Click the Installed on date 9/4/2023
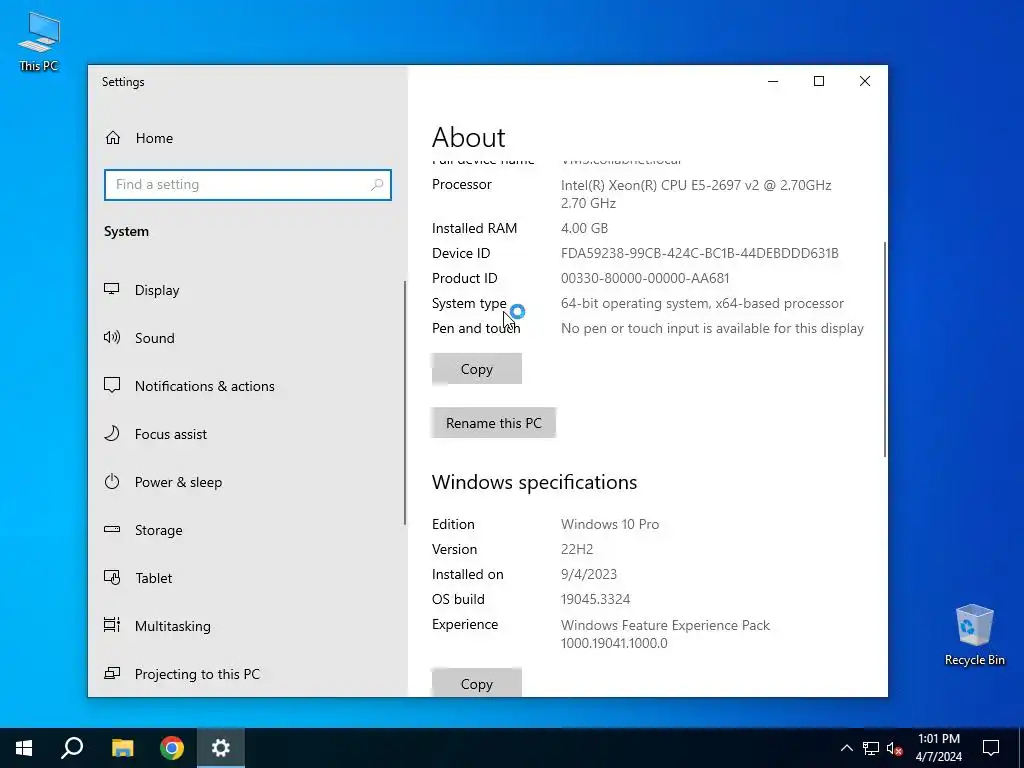This screenshot has height=768, width=1024. (588, 575)
